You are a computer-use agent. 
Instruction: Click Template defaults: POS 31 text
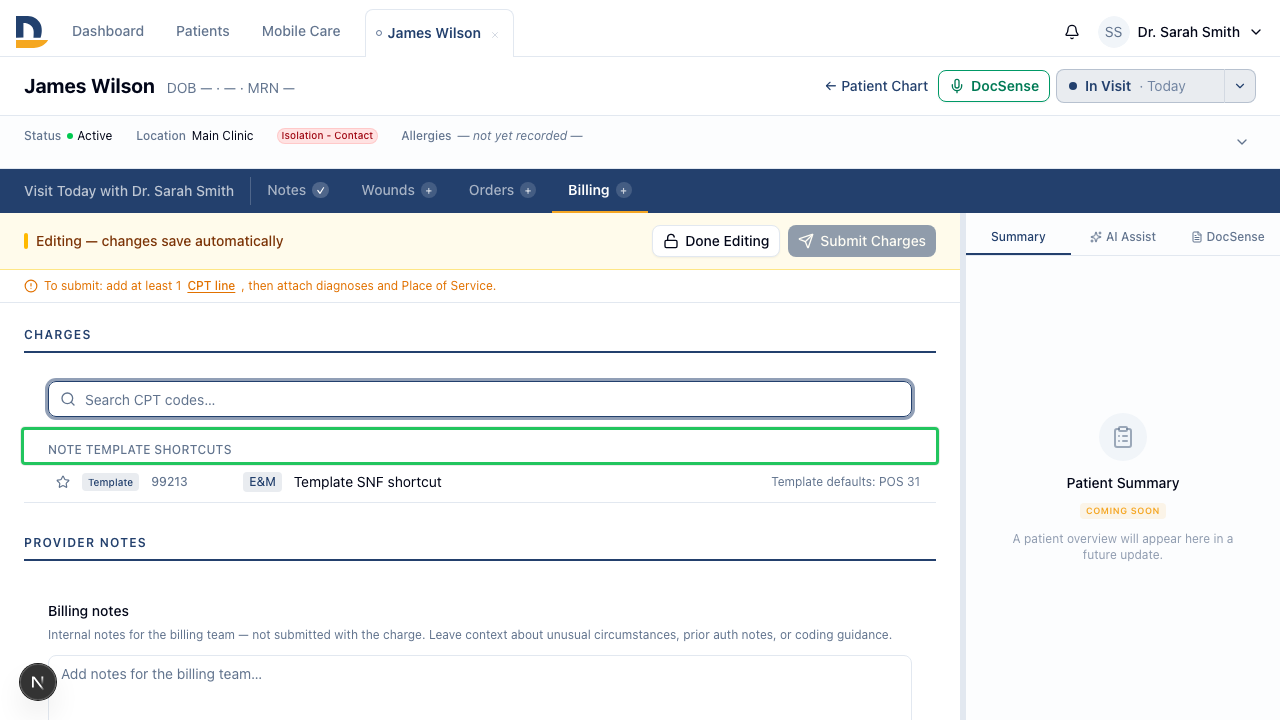tap(846, 482)
